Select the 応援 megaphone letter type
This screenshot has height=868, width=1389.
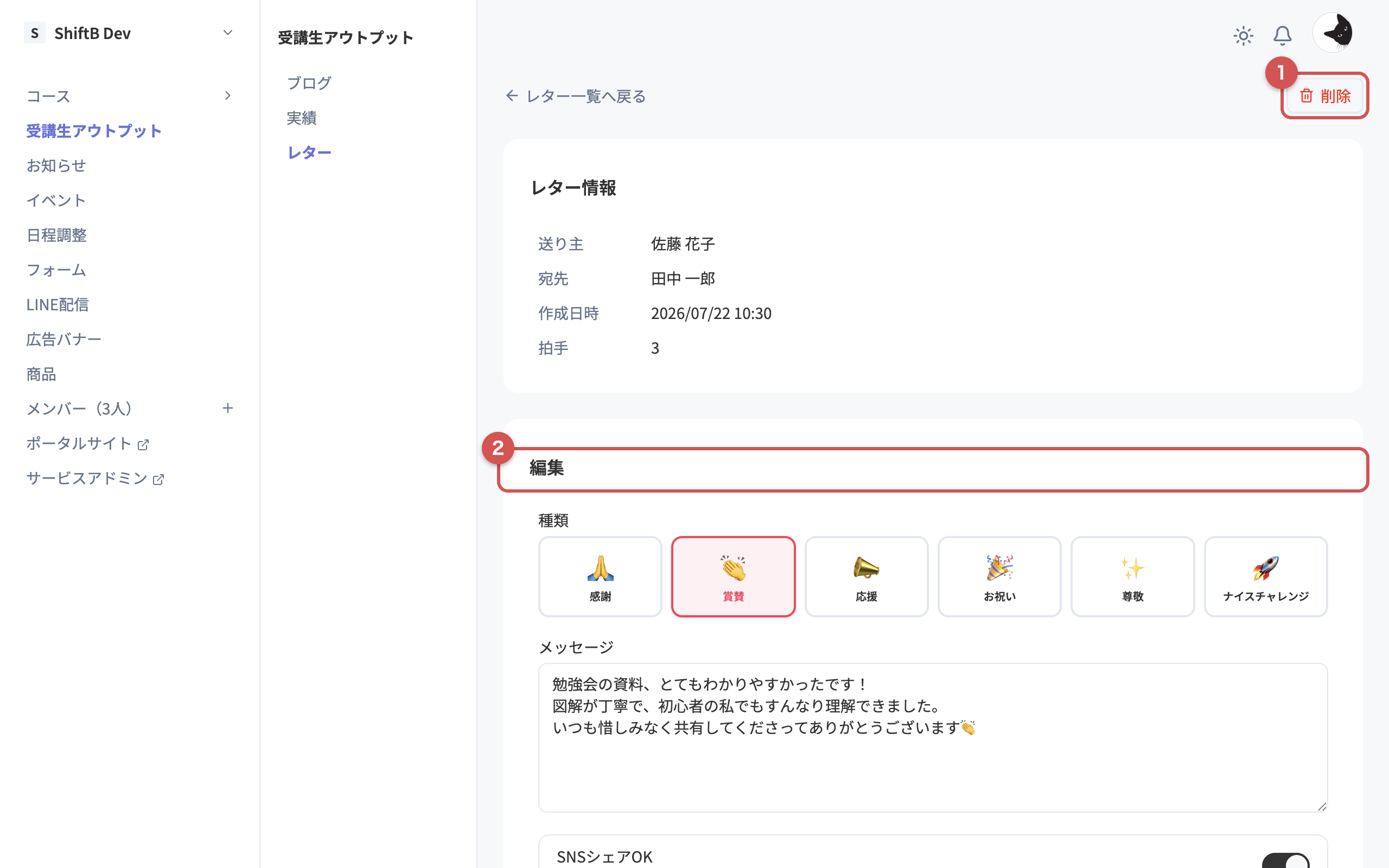866,576
